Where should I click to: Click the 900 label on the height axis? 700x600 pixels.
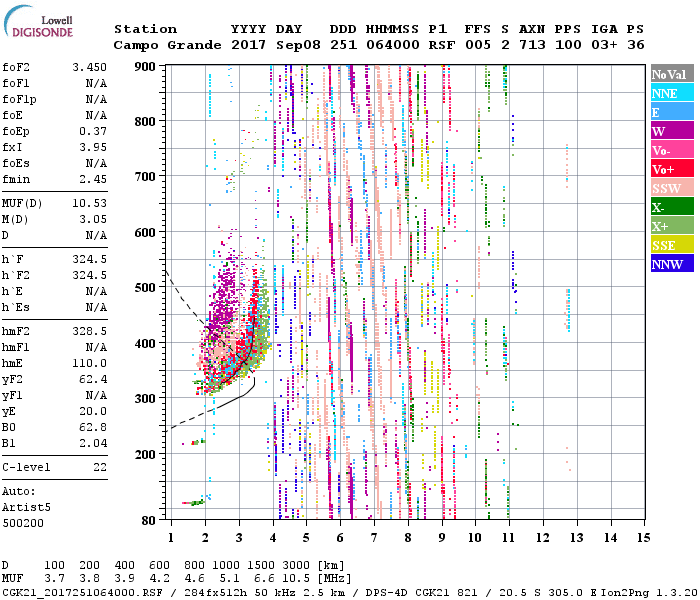pyautogui.click(x=145, y=66)
